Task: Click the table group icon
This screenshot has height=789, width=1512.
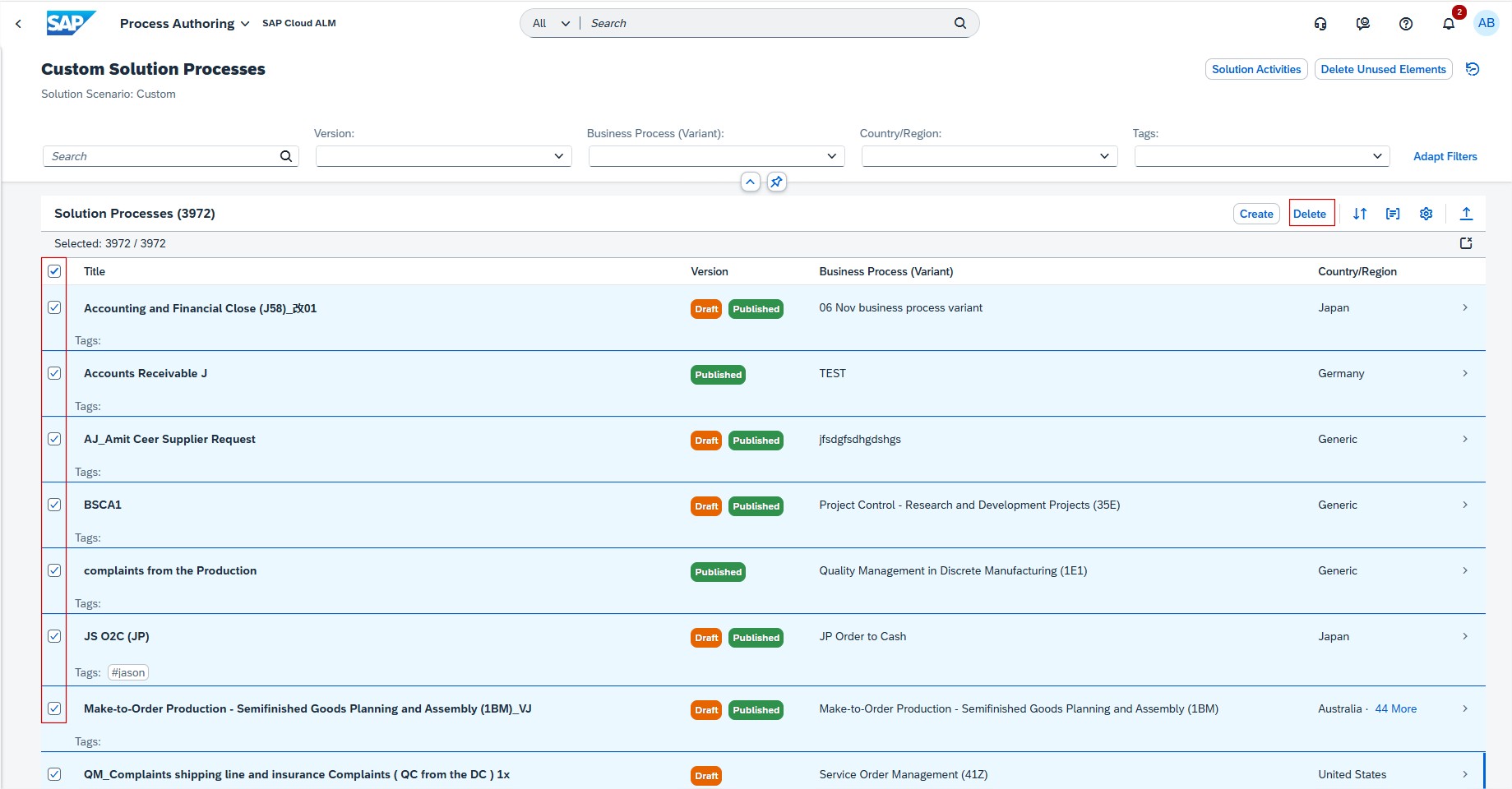Action: tap(1392, 214)
